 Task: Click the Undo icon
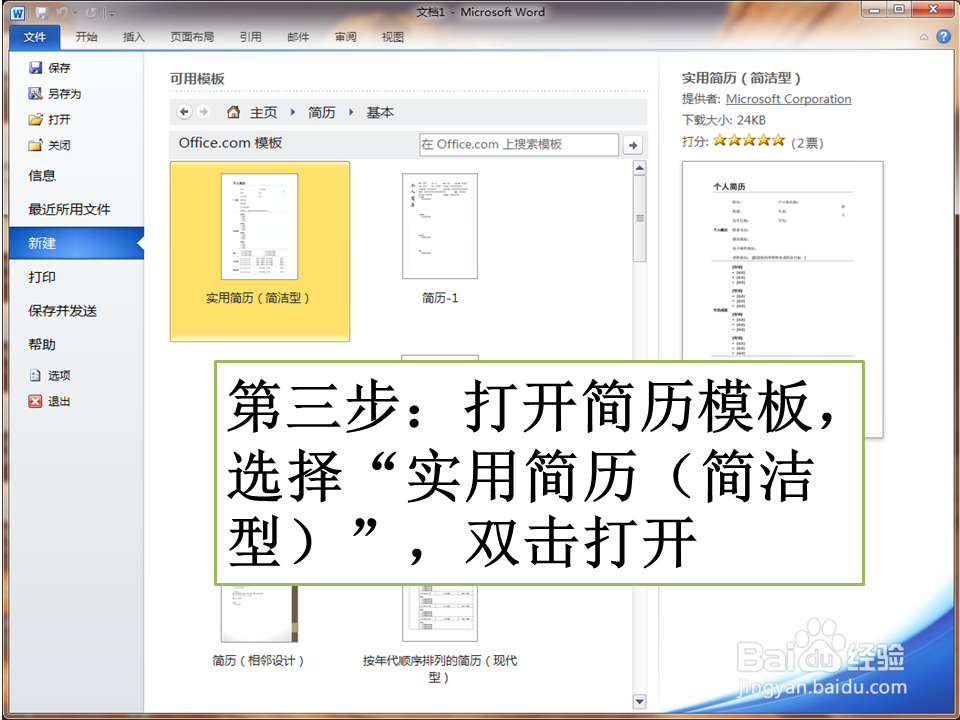pyautogui.click(x=62, y=12)
